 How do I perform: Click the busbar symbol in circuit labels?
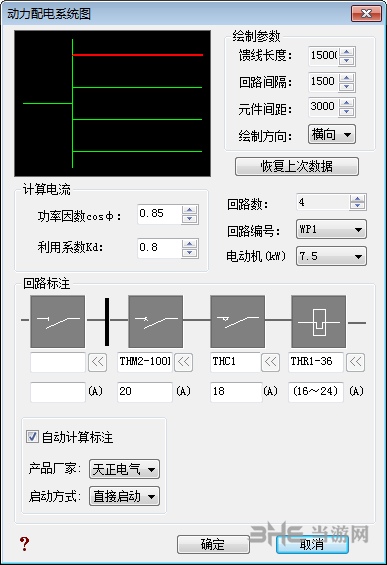pos(107,321)
